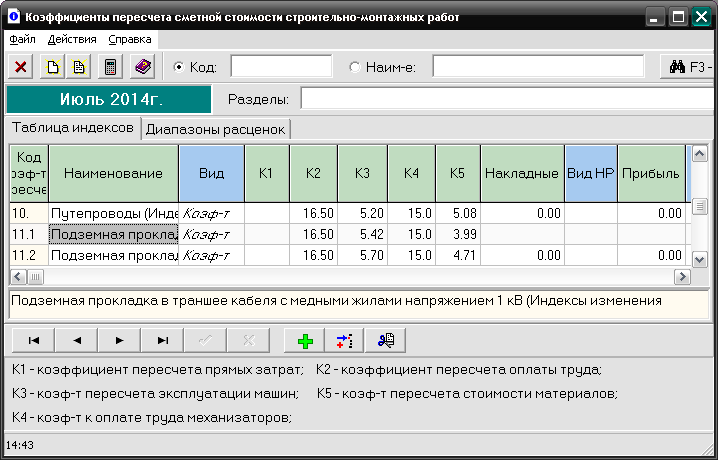Open the purple reference book icon

coord(143,67)
